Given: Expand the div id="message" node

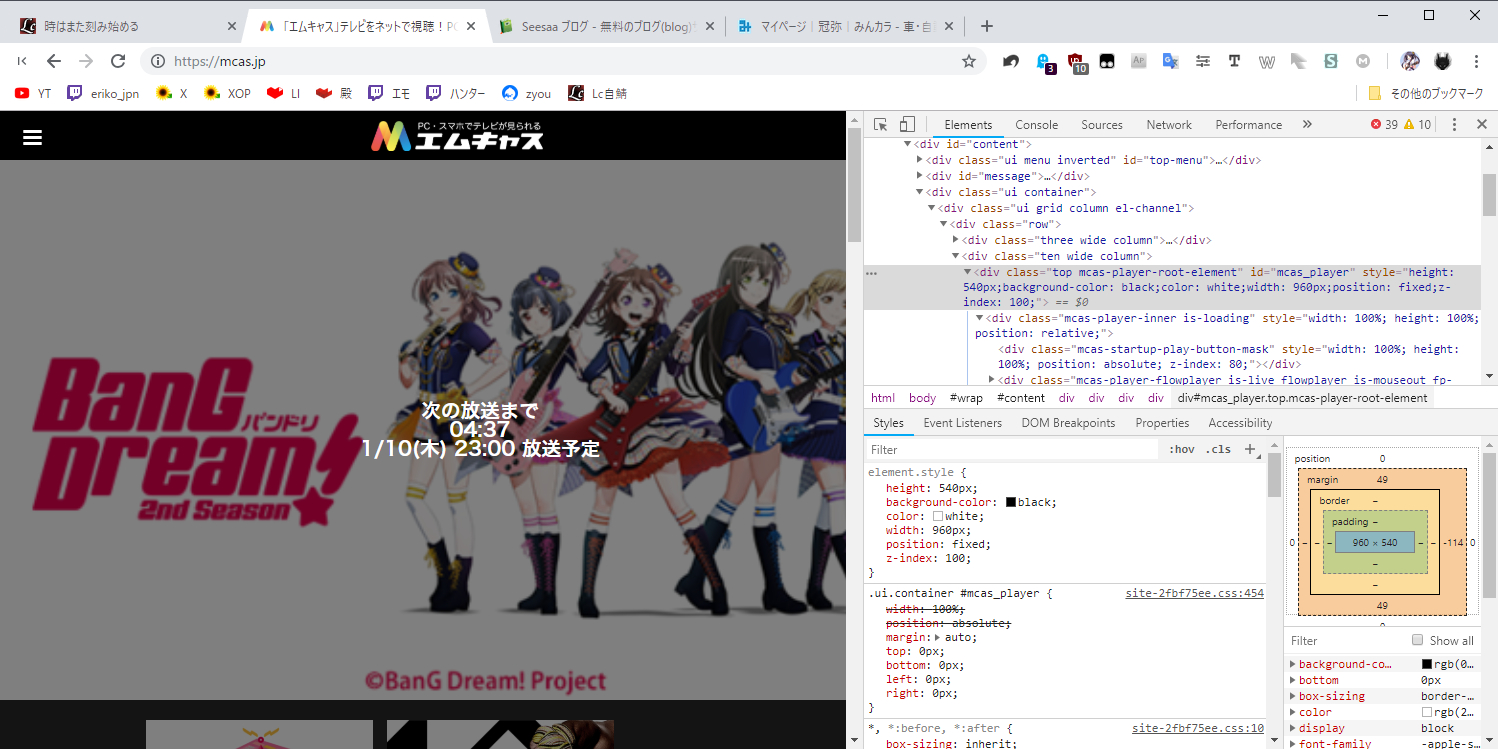Looking at the screenshot, I should [920, 176].
